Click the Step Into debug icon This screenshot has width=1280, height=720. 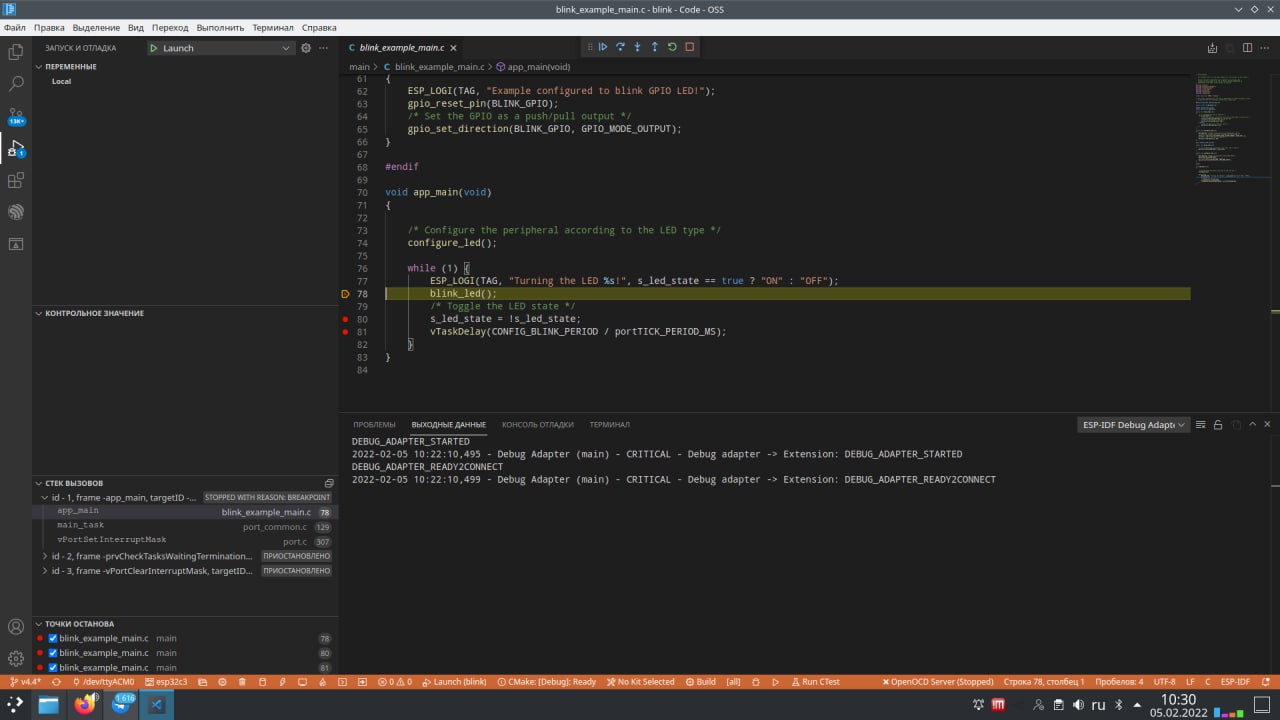point(637,47)
